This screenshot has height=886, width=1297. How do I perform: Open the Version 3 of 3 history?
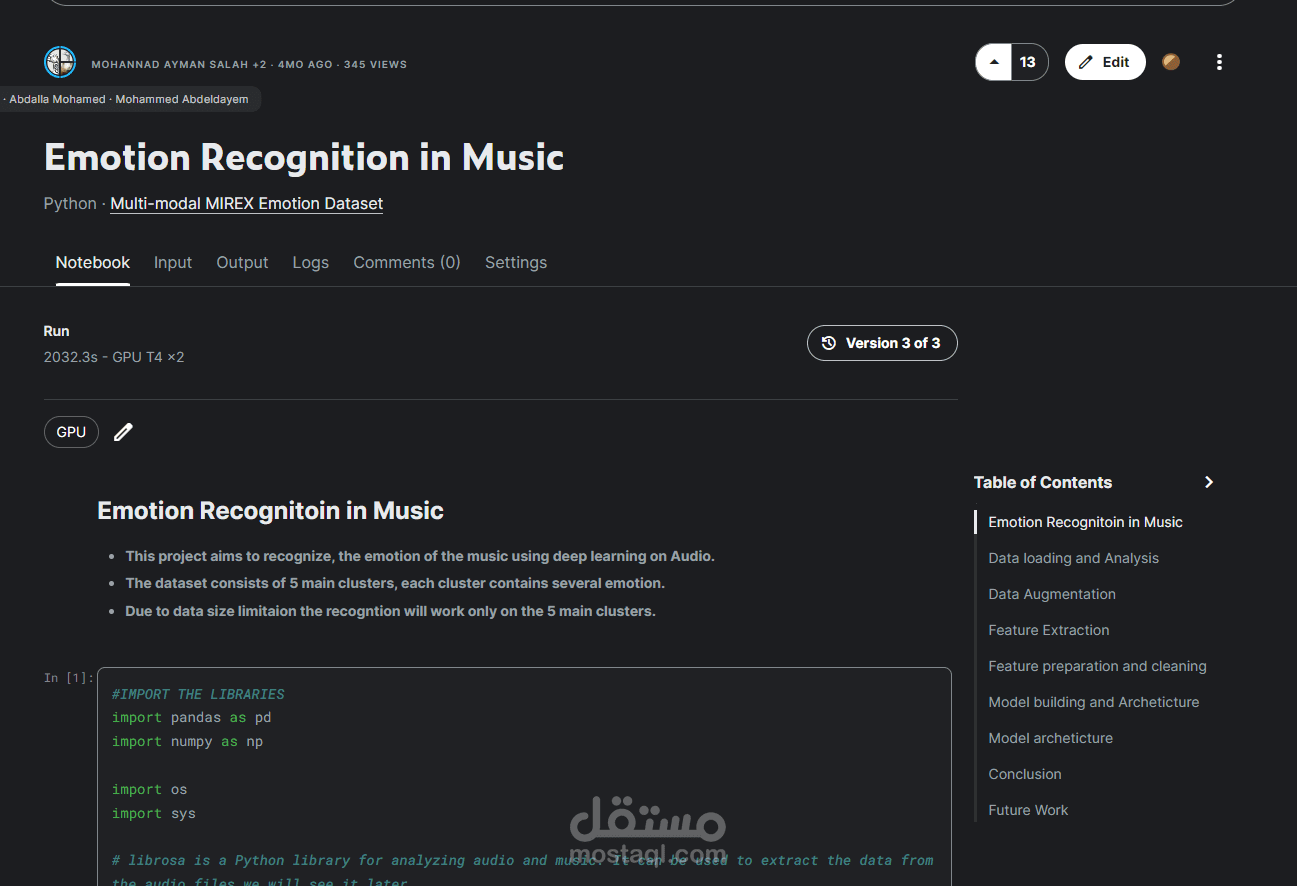click(x=882, y=343)
